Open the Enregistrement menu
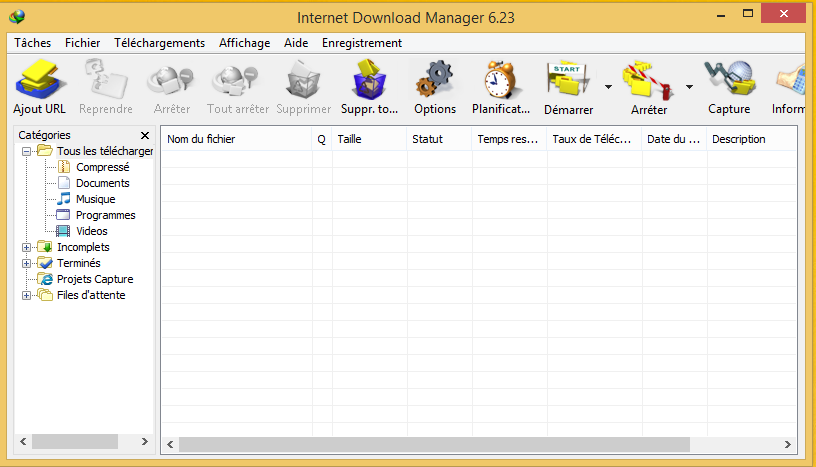Image resolution: width=816 pixels, height=467 pixels. coord(362,43)
